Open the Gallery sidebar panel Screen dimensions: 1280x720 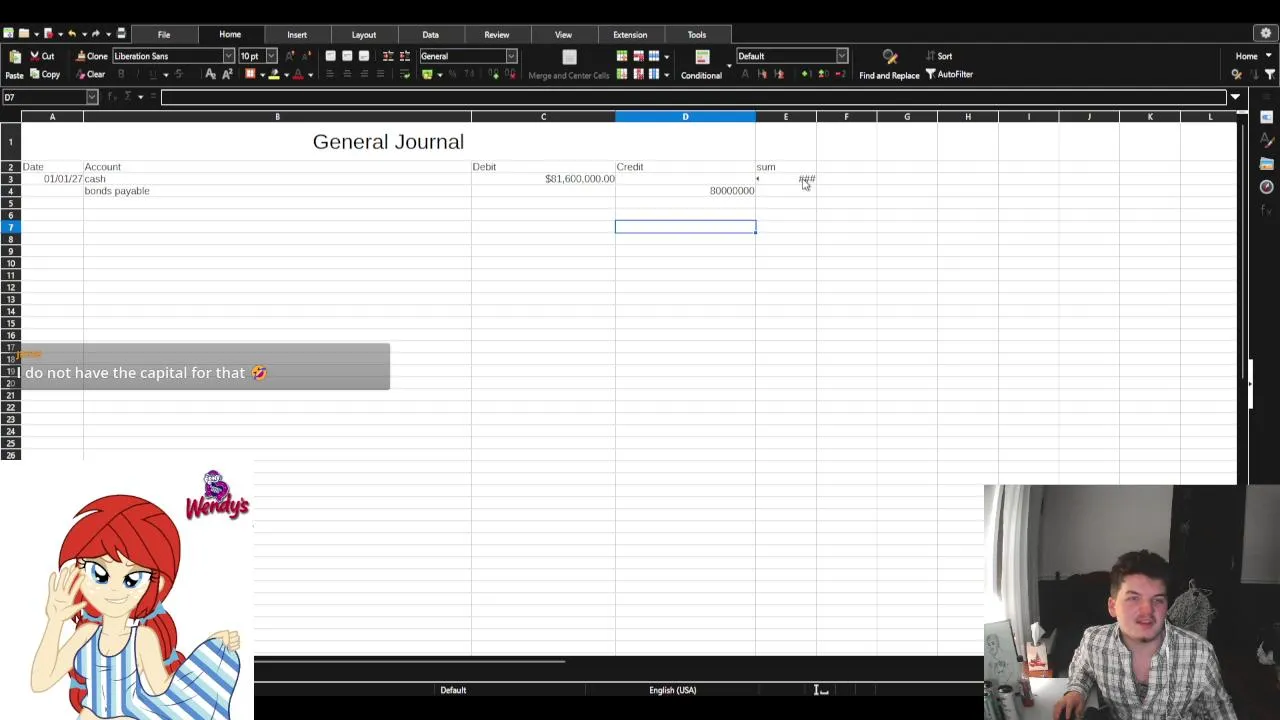point(1266,163)
